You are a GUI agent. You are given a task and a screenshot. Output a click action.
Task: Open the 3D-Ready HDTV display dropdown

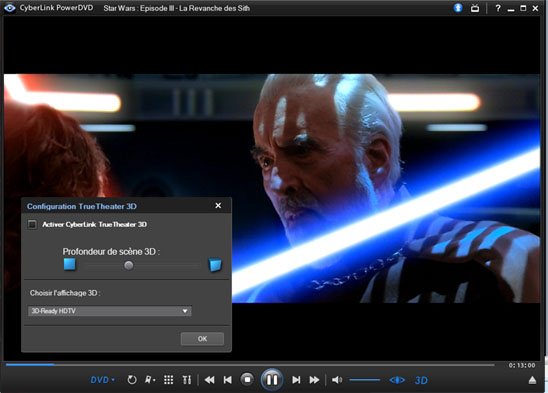(x=109, y=311)
